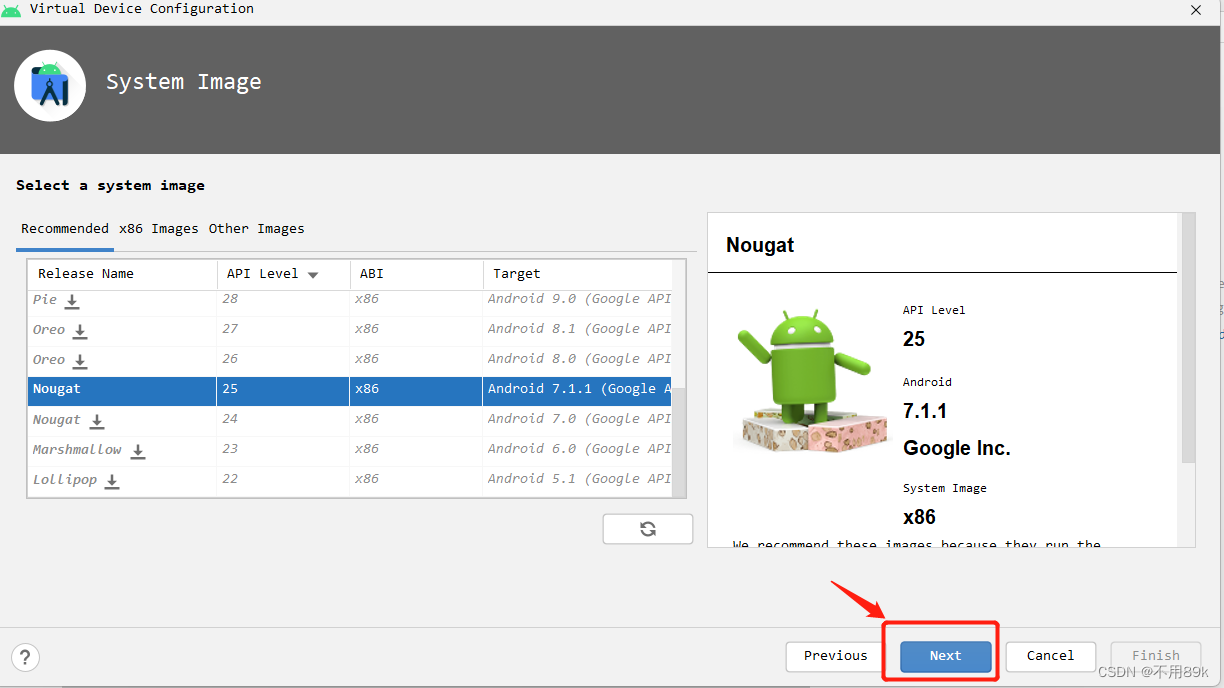Download the Marshmallow system image
This screenshot has width=1224, height=688.
[x=138, y=451]
